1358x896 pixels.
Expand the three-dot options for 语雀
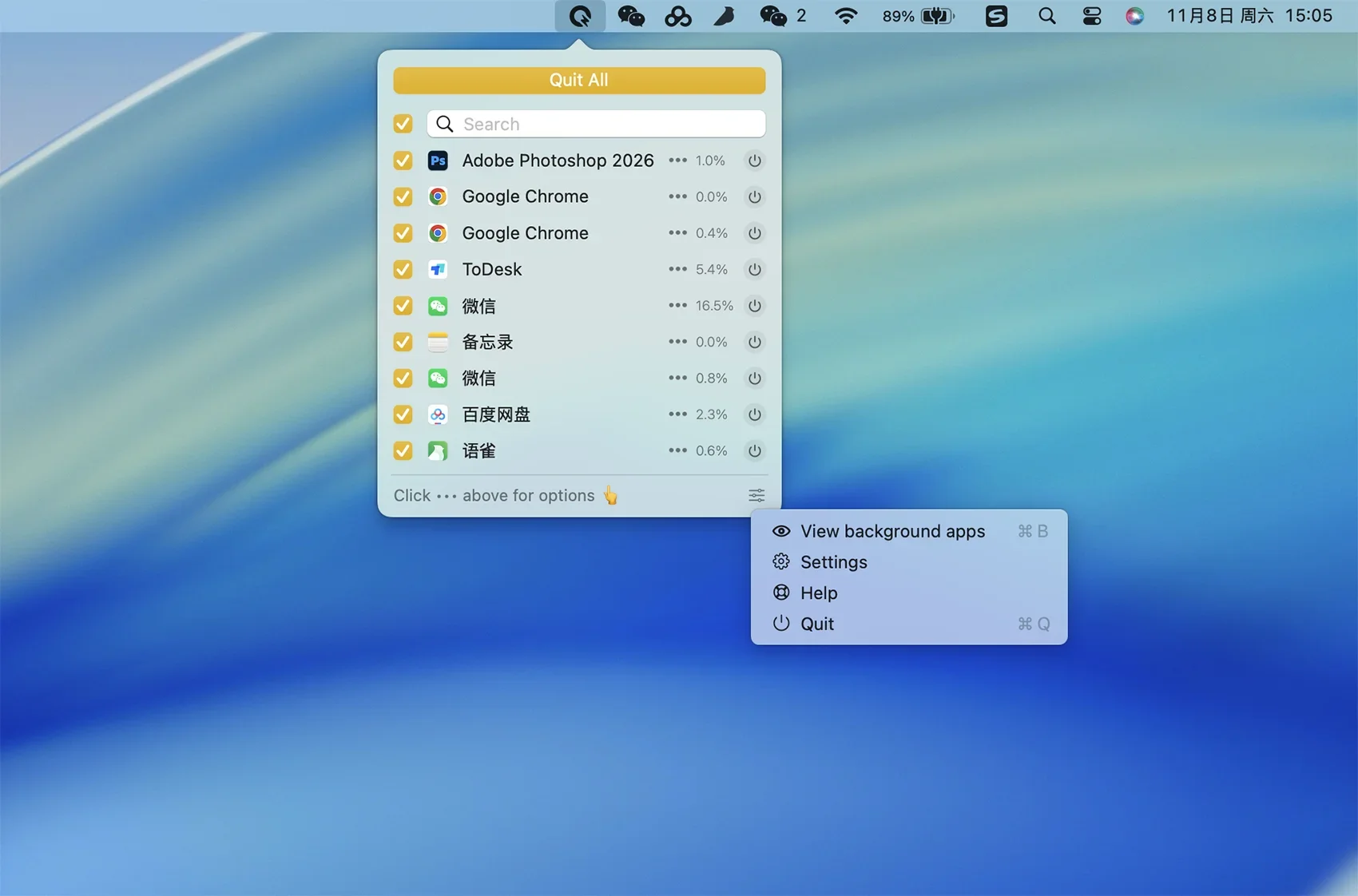click(677, 451)
